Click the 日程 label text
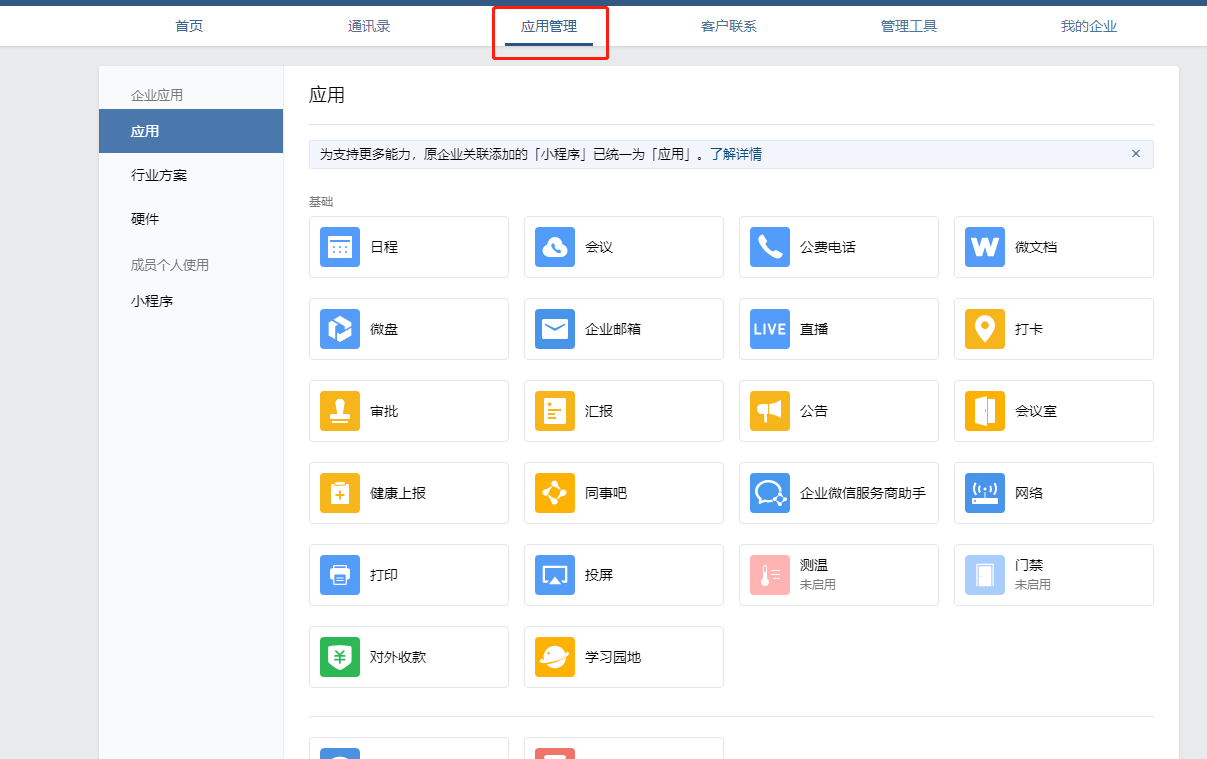The height and width of the screenshot is (759, 1207). [x=384, y=247]
